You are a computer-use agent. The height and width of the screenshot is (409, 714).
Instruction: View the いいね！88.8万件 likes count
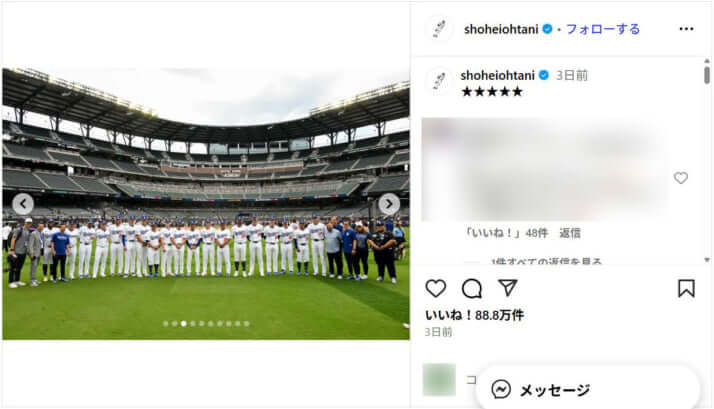click(474, 315)
